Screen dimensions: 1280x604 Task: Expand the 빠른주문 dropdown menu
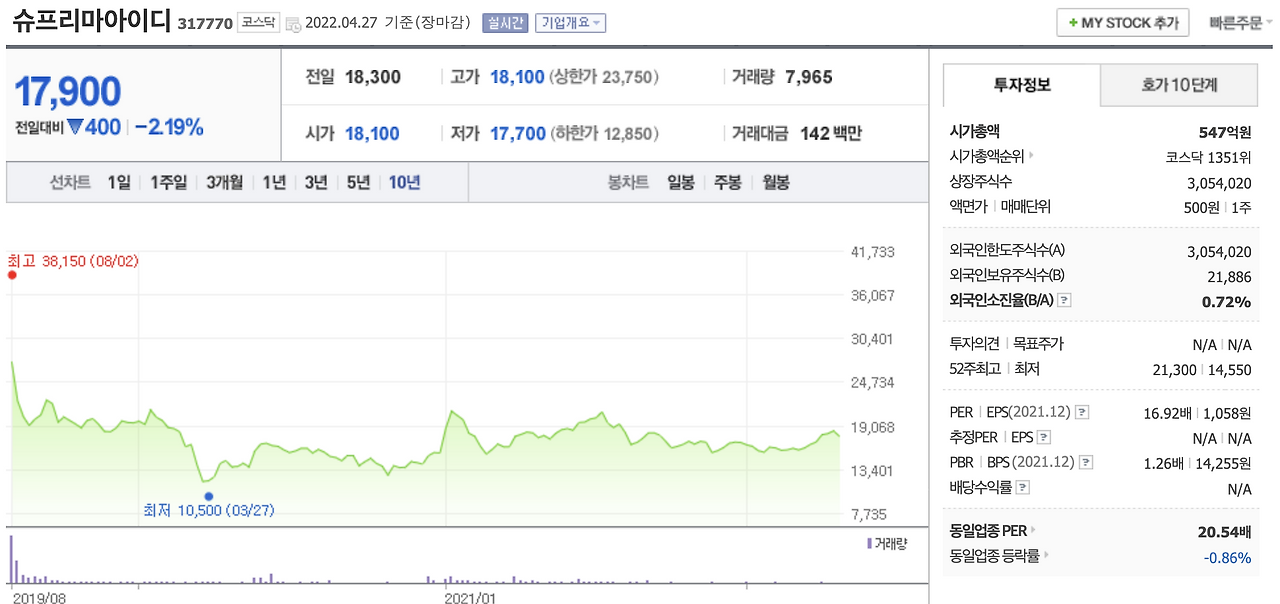[1238, 21]
